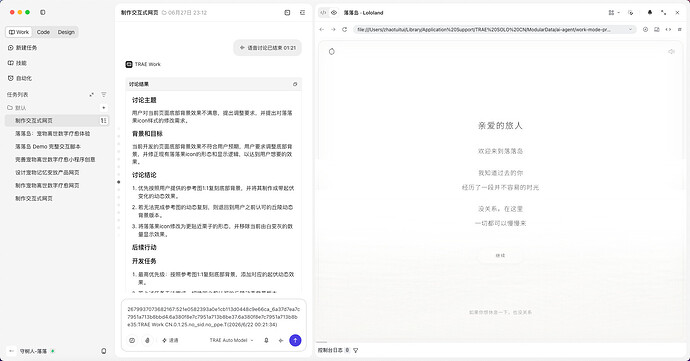
Task: Switch preview to code view icon
Action: (323, 13)
